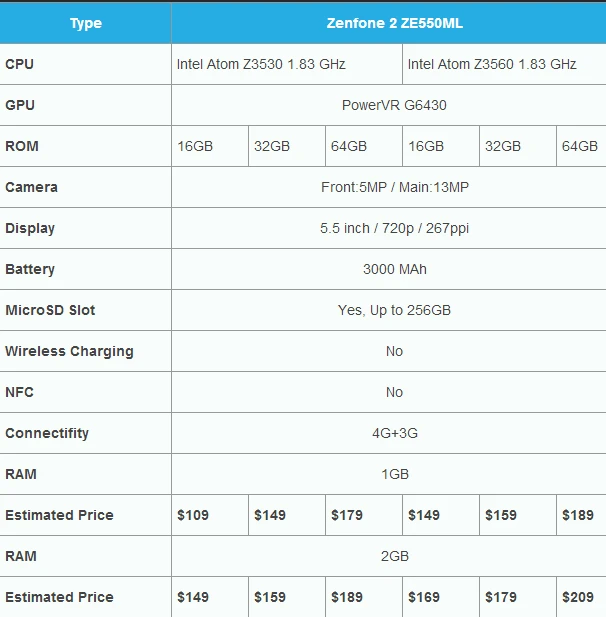
Task: Click the Intel Atom Z3530 1.83 GHz cell
Action: pos(261,64)
